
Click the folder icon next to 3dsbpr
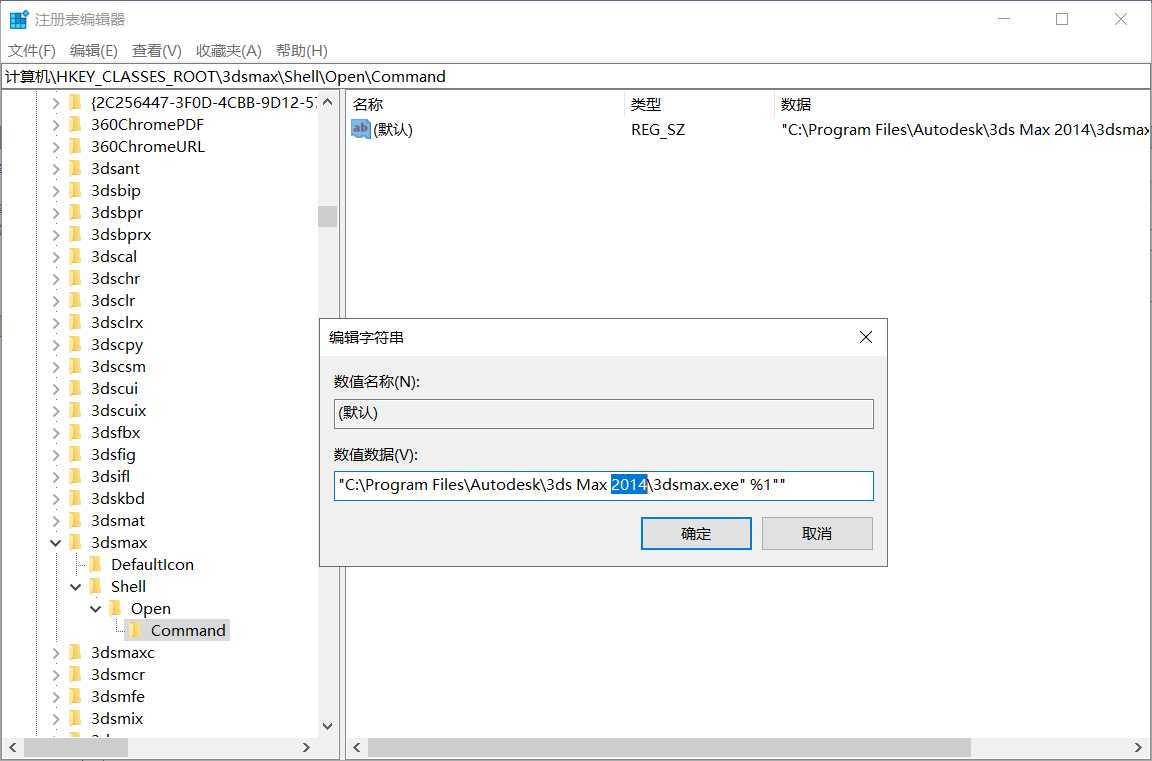(x=75, y=212)
